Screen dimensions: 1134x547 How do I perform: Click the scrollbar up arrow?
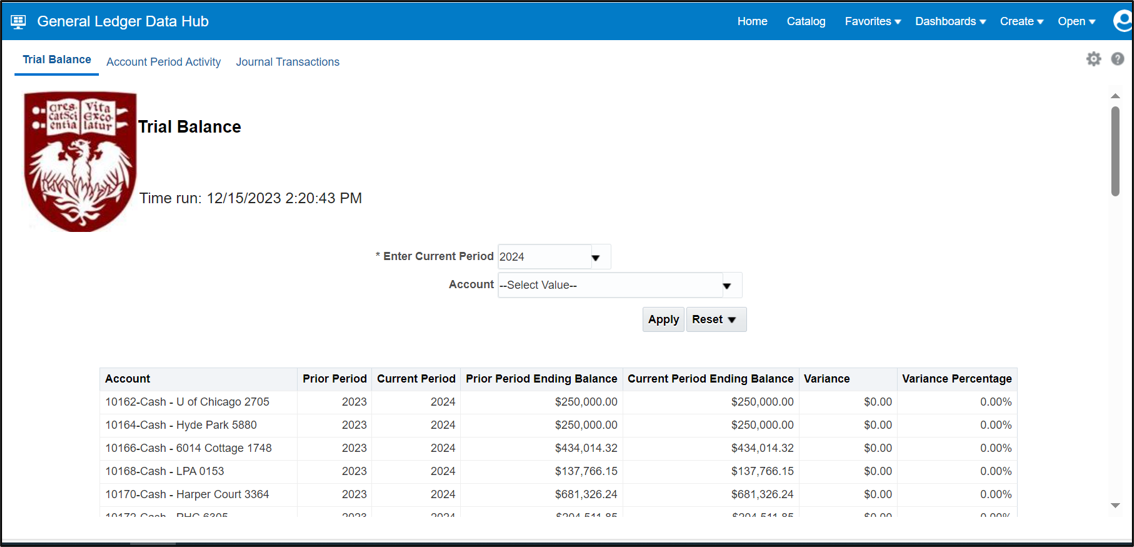(1115, 97)
